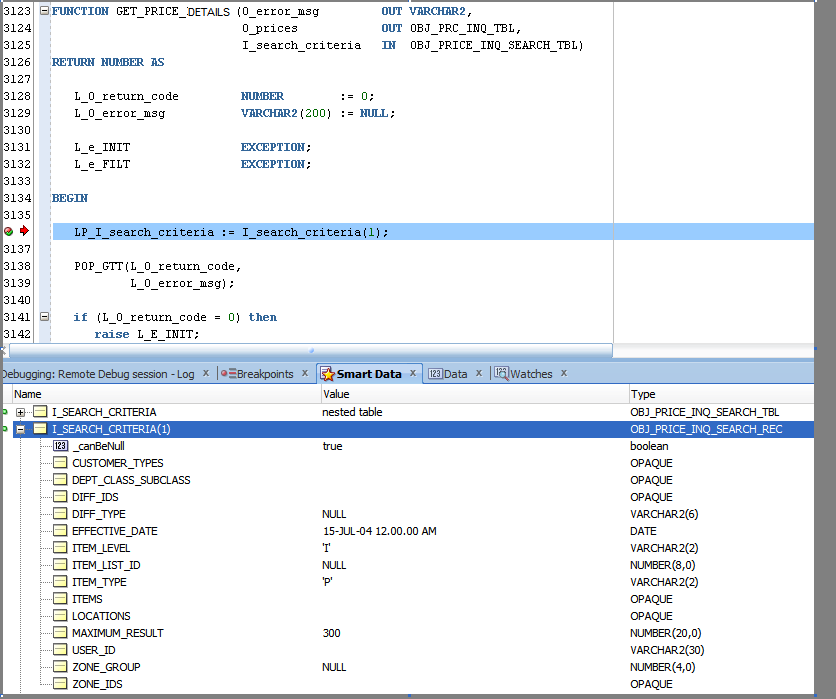This screenshot has width=836, height=699.
Task: Click the green dot beside I_SEARCH_CRITERIA
Action: point(7,411)
